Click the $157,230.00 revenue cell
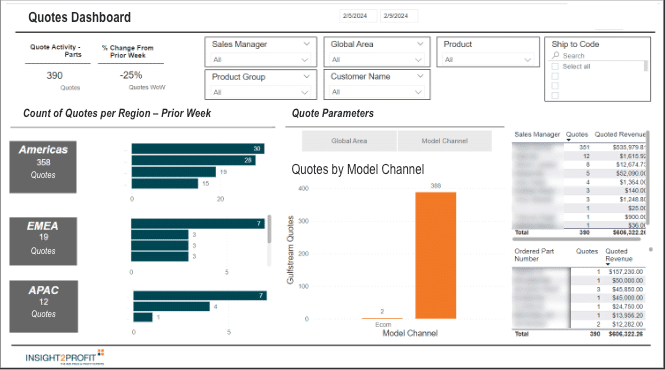 [x=626, y=272]
